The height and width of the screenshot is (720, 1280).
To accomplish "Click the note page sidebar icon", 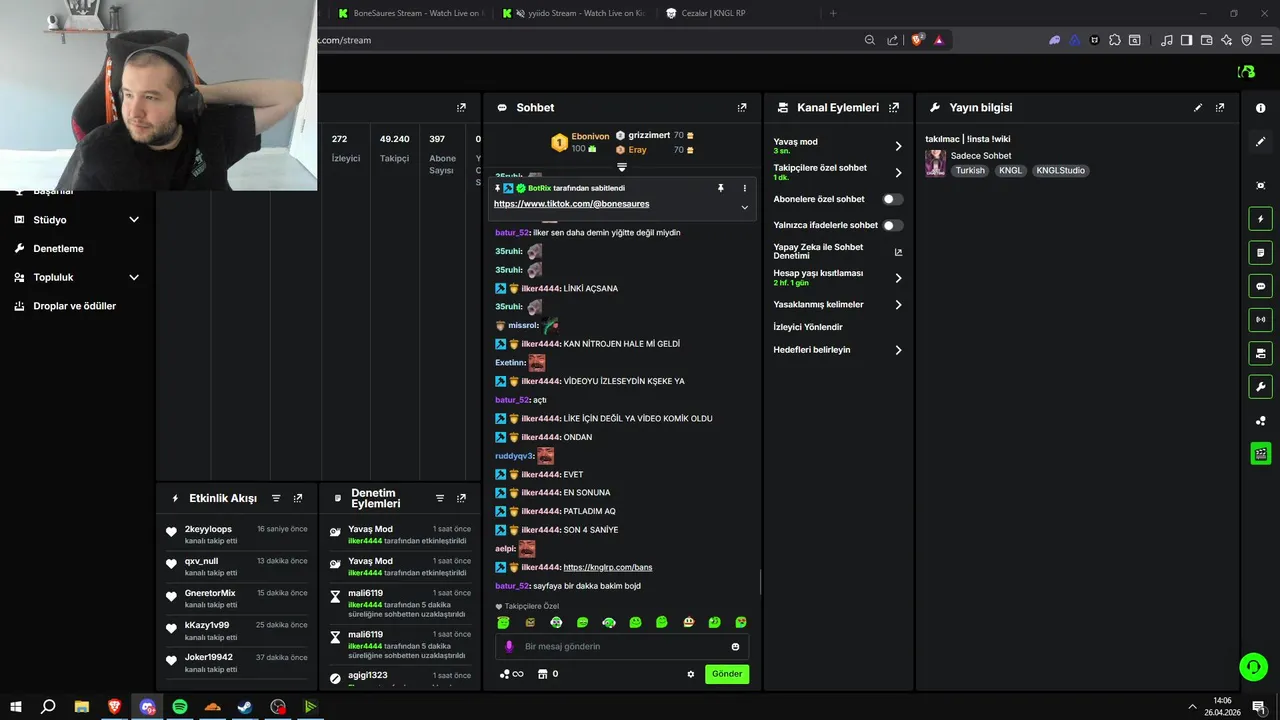I will (x=1260, y=253).
